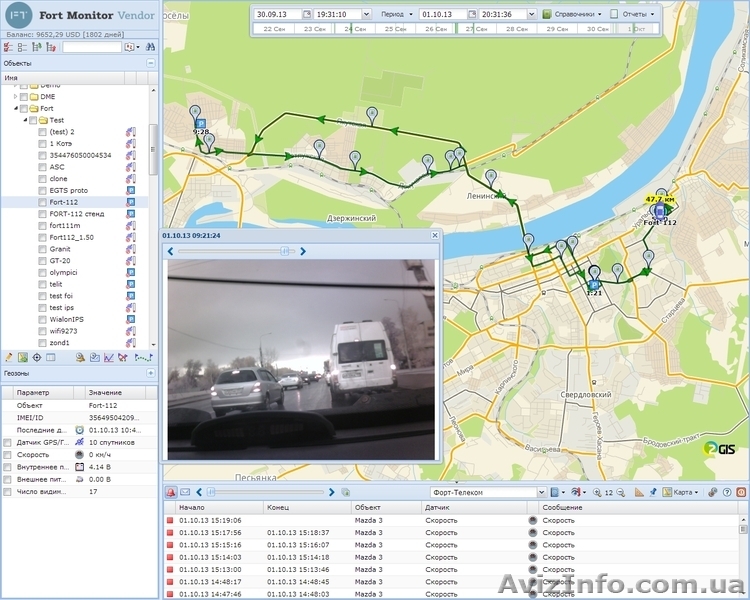
Task: Go to previous events page arrow
Action: pyautogui.click(x=199, y=492)
